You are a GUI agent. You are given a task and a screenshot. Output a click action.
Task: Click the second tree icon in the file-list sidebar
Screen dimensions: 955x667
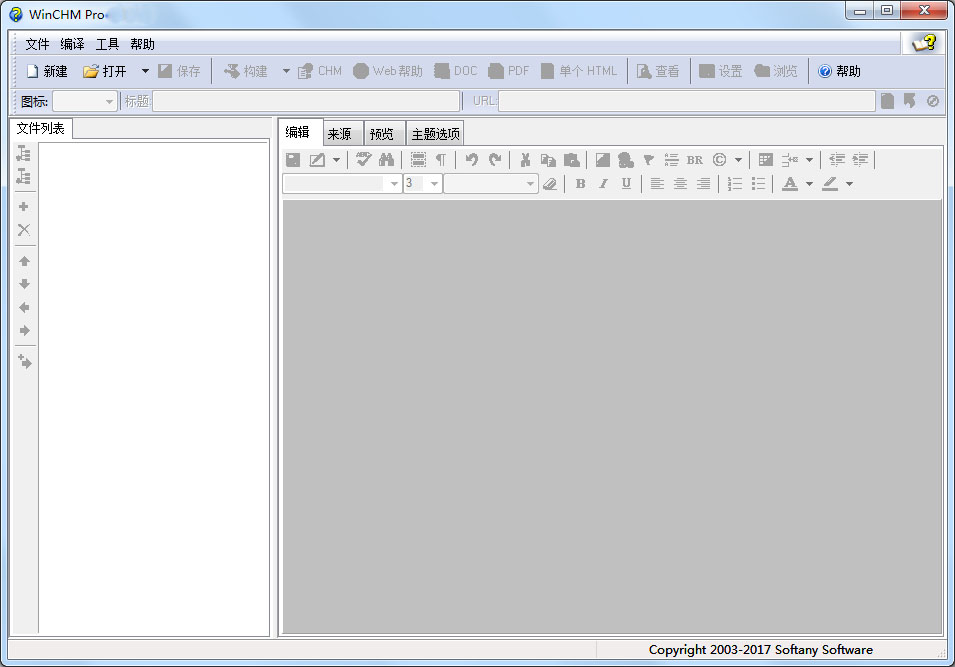point(24,176)
